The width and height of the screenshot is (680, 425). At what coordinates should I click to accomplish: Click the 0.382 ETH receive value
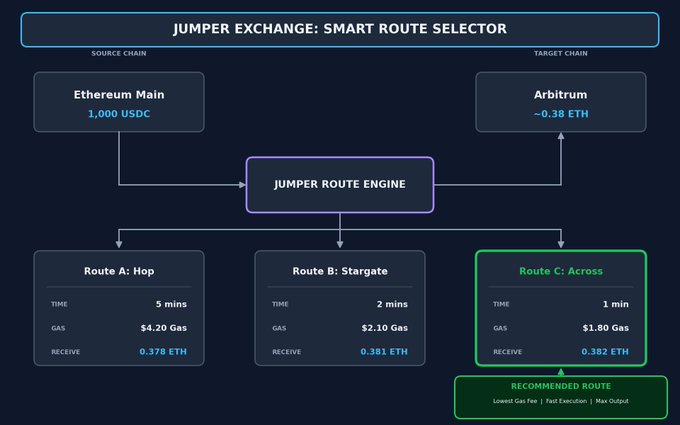[x=605, y=352]
